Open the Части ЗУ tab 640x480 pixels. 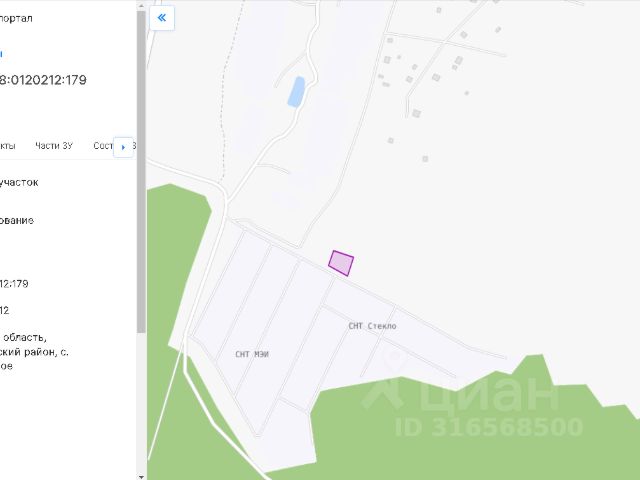(x=54, y=146)
